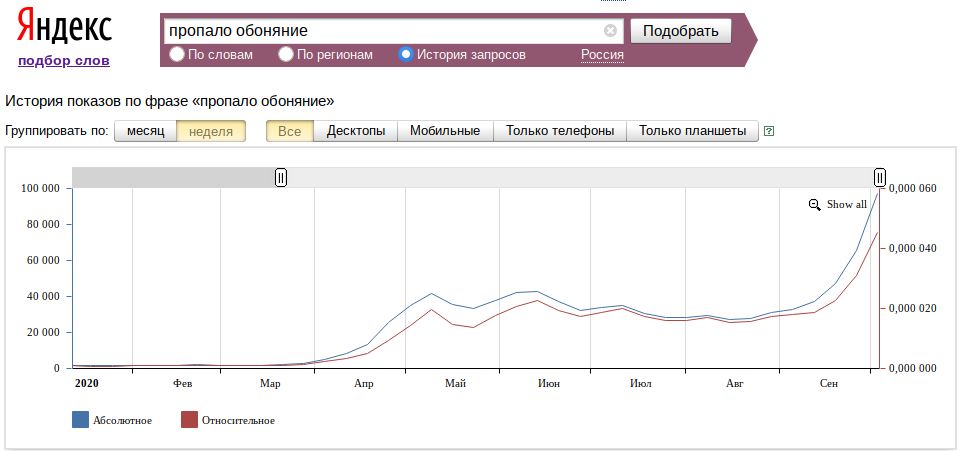The width and height of the screenshot is (960, 451).
Task: Click the Yandex logo
Action: pos(64,26)
